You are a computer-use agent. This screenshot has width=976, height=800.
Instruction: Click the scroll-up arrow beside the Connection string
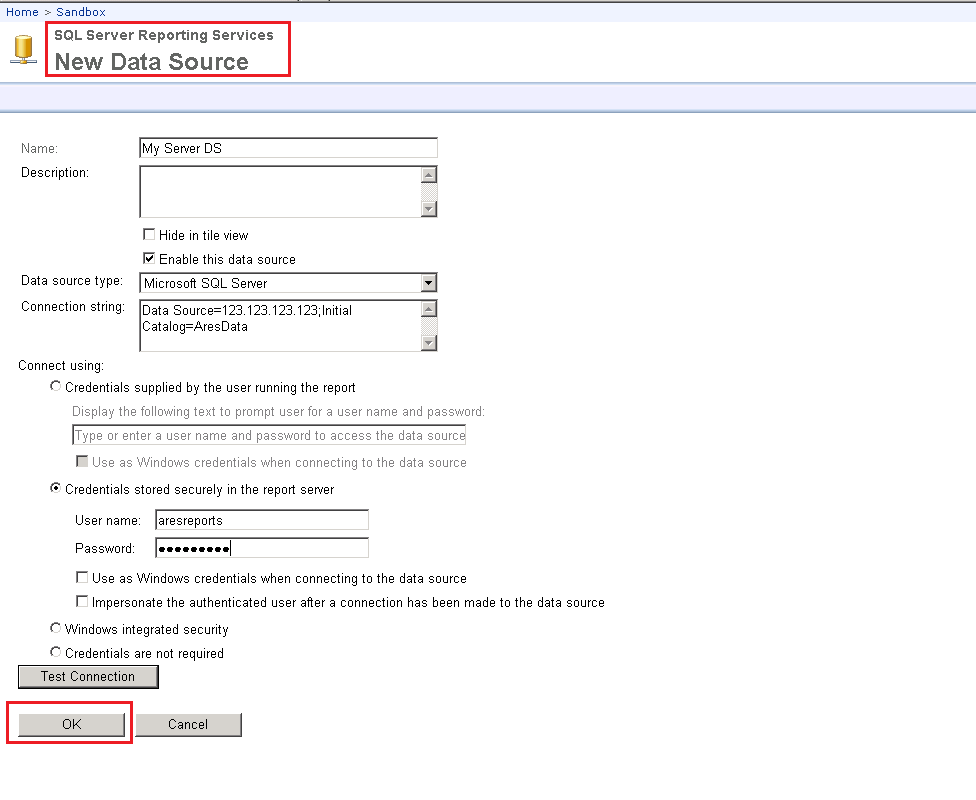(429, 310)
